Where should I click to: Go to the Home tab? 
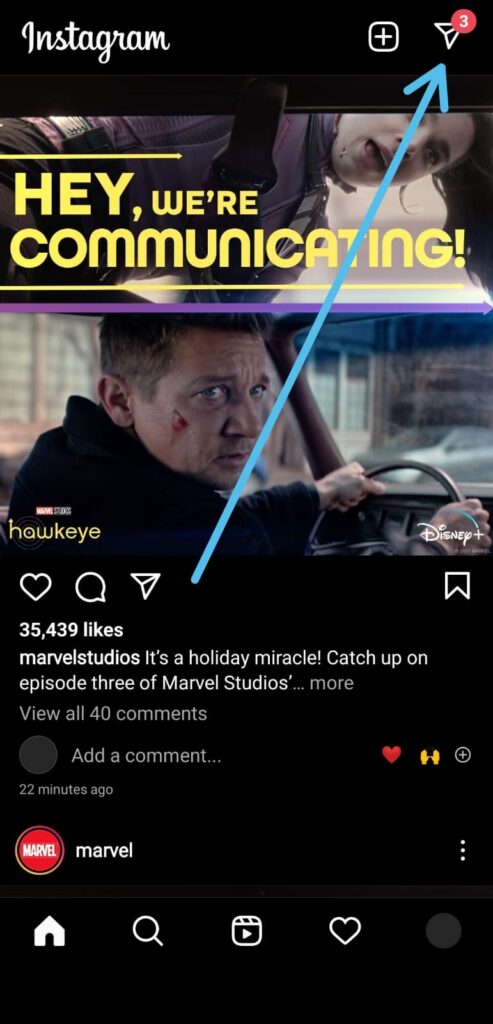tap(50, 930)
